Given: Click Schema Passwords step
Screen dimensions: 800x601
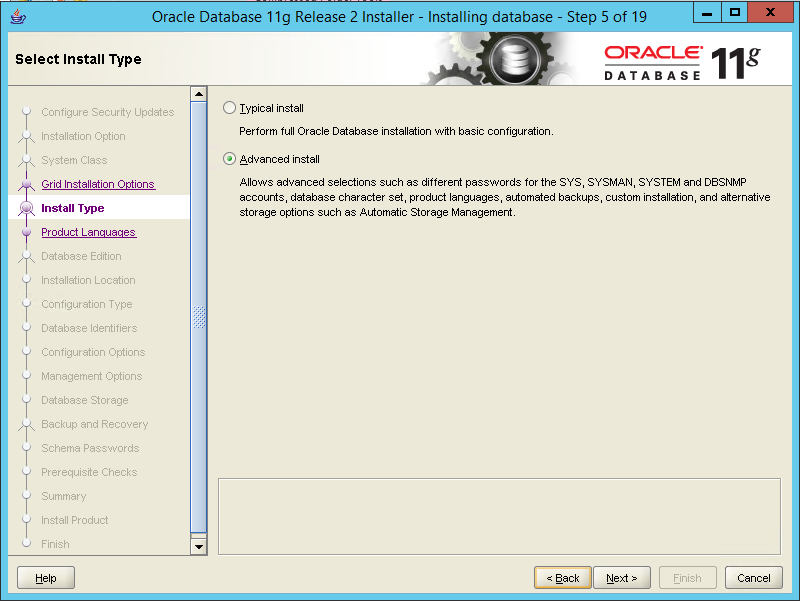Looking at the screenshot, I should [90, 448].
